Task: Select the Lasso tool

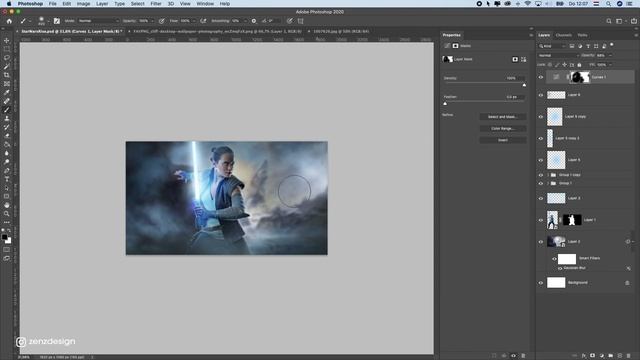Action: (x=7, y=58)
